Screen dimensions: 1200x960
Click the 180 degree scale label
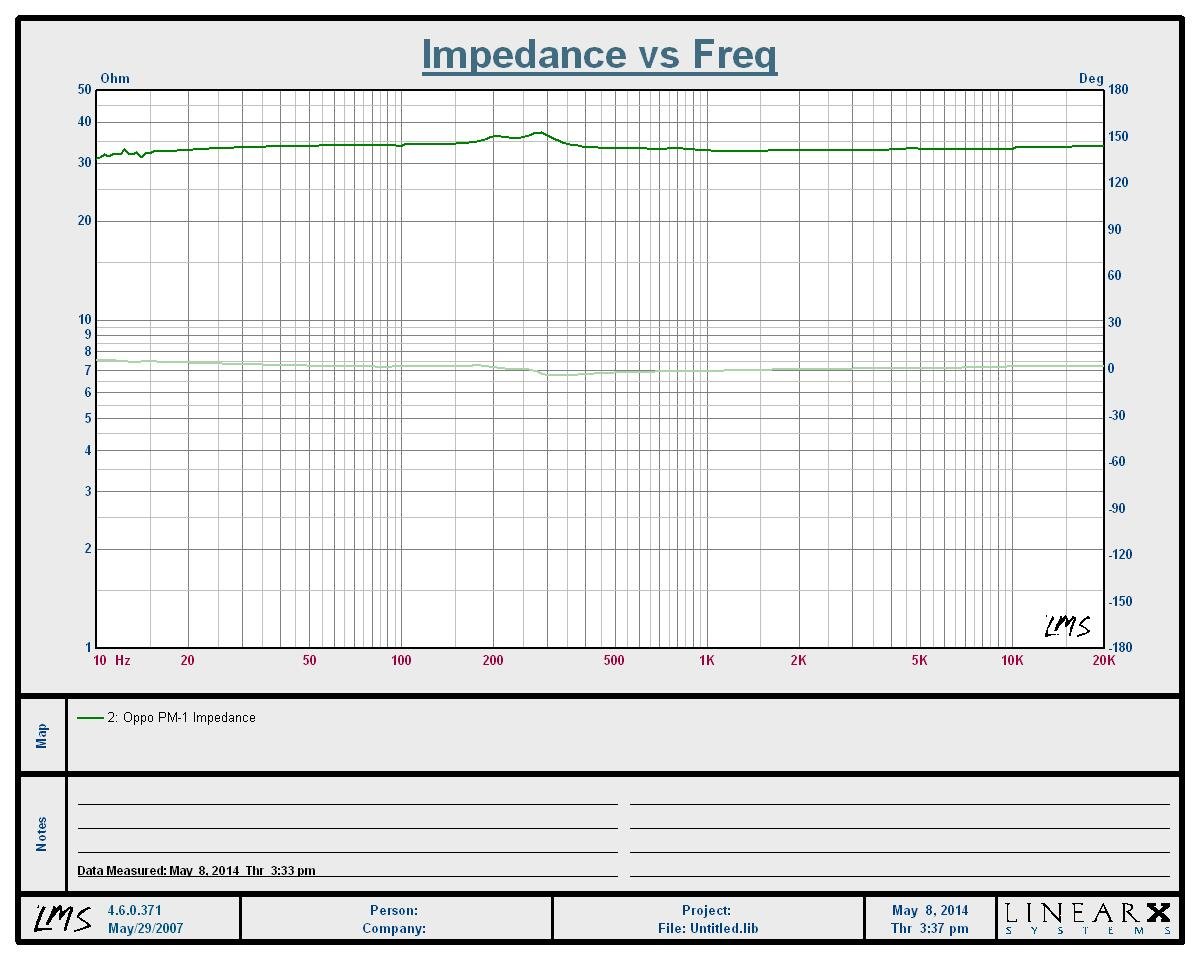point(1118,90)
